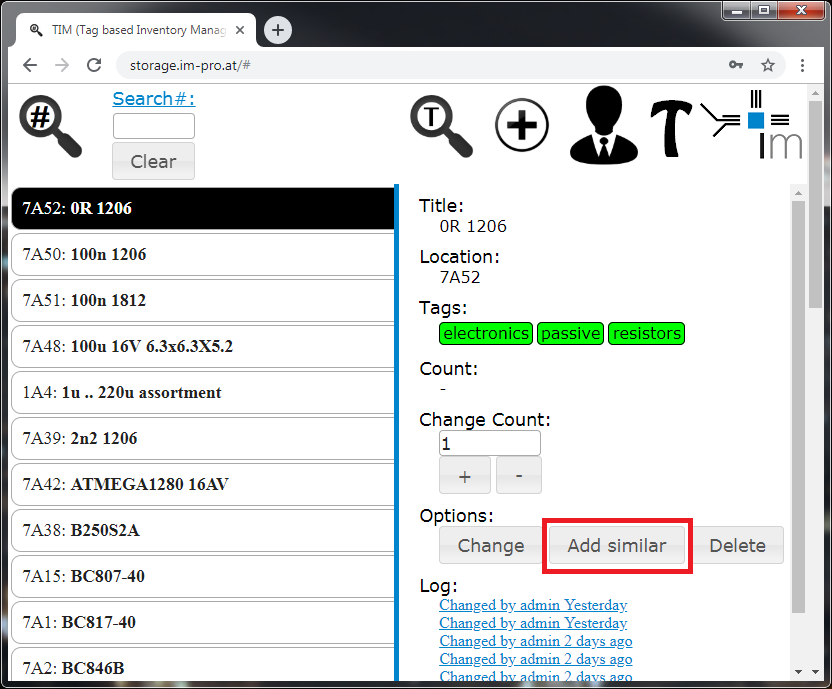Focus the Search# input field

154,126
